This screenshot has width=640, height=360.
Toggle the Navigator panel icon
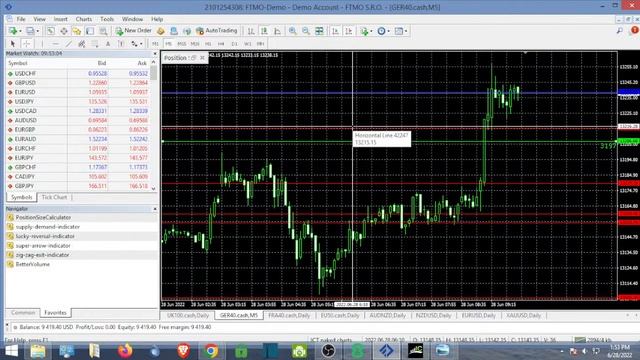tap(77, 31)
